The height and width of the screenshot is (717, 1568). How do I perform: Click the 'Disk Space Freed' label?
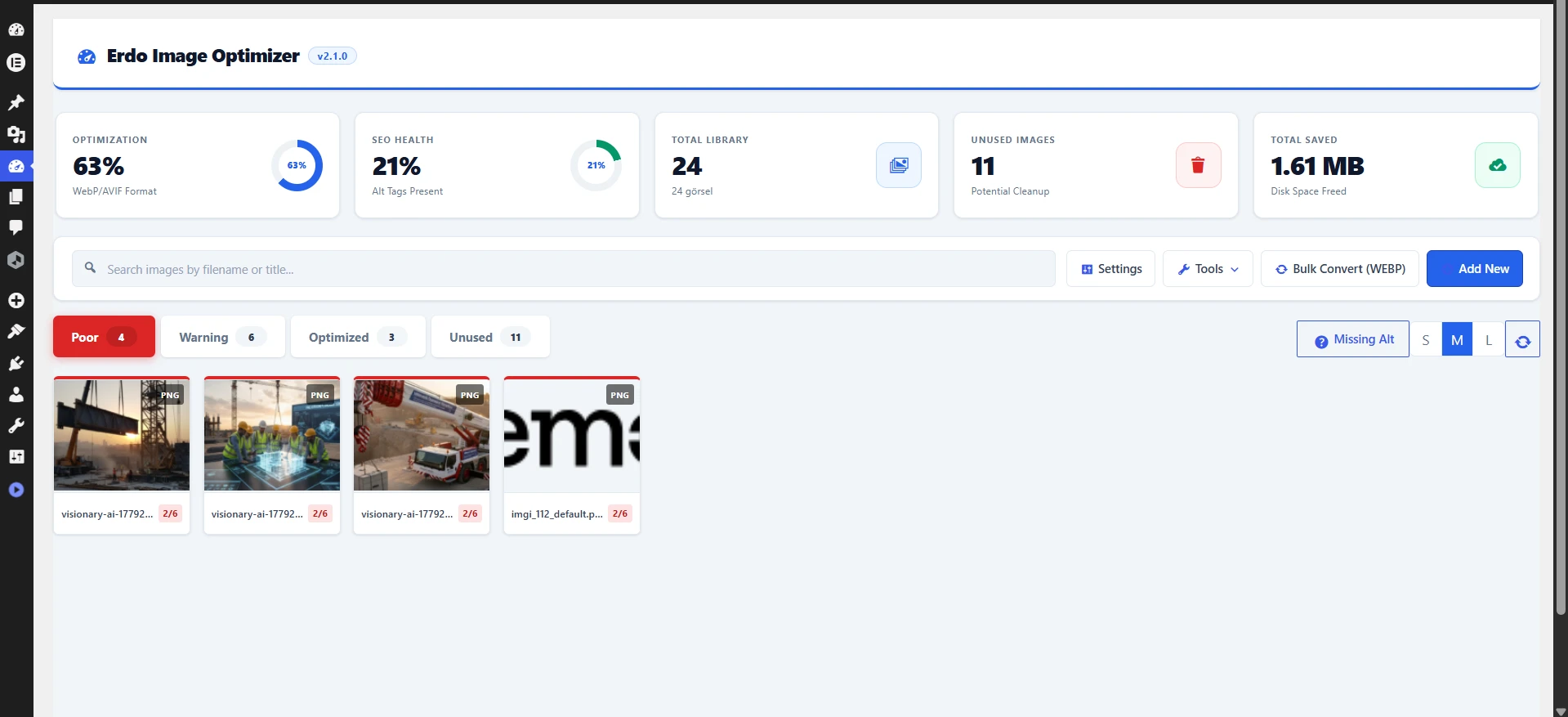coord(1308,191)
